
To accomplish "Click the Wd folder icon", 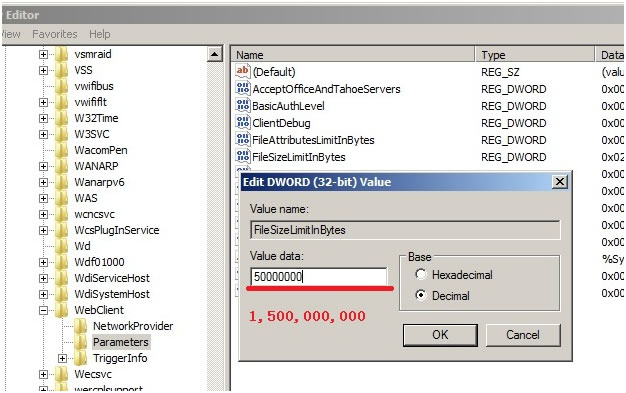I will click(x=61, y=246).
